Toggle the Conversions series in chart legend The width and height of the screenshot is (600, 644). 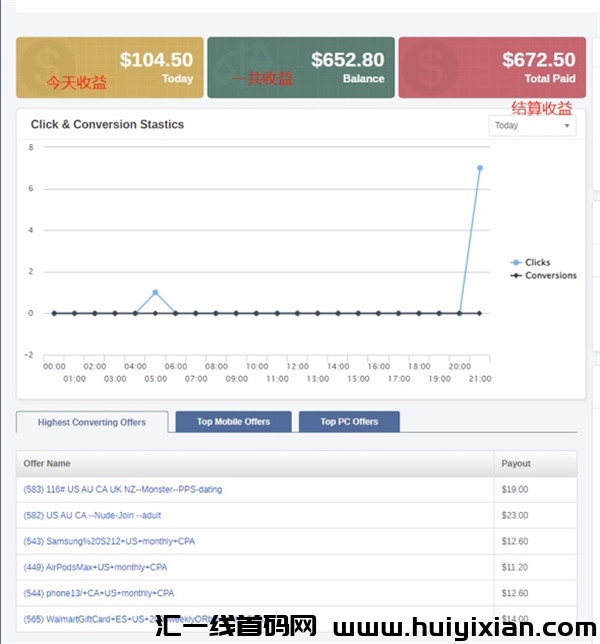(x=550, y=275)
